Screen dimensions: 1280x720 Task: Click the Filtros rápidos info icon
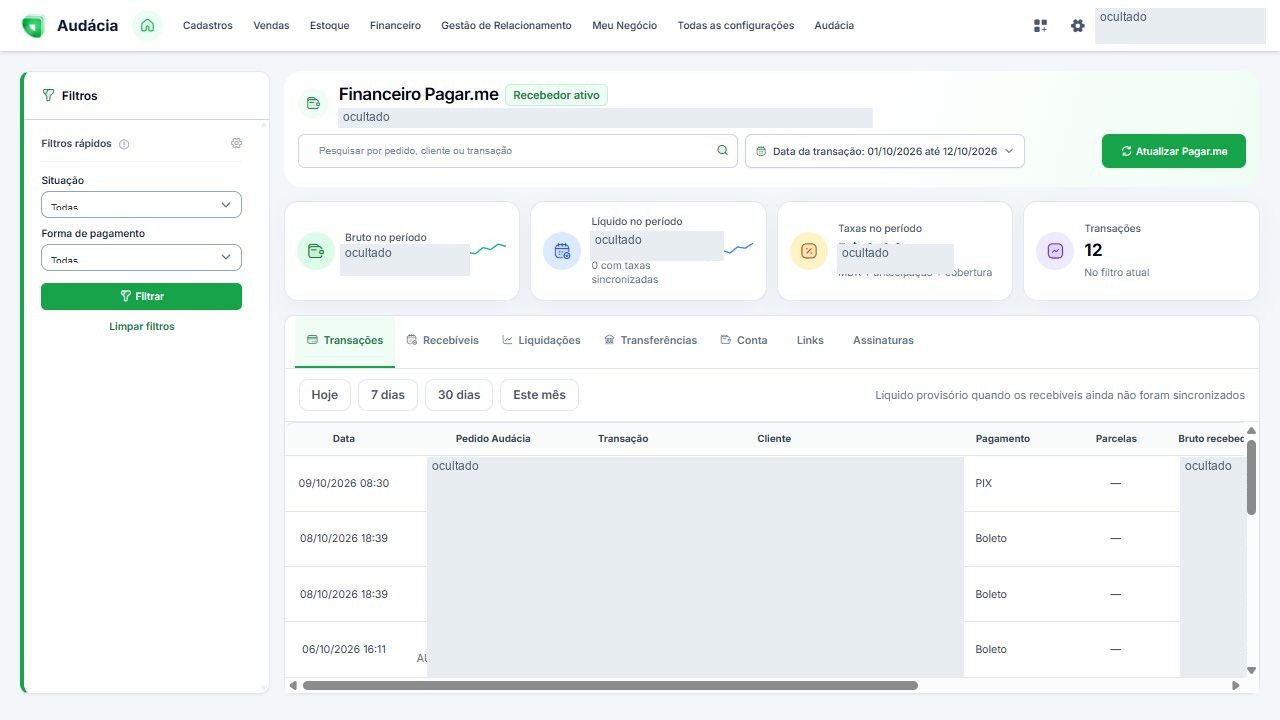pos(124,144)
